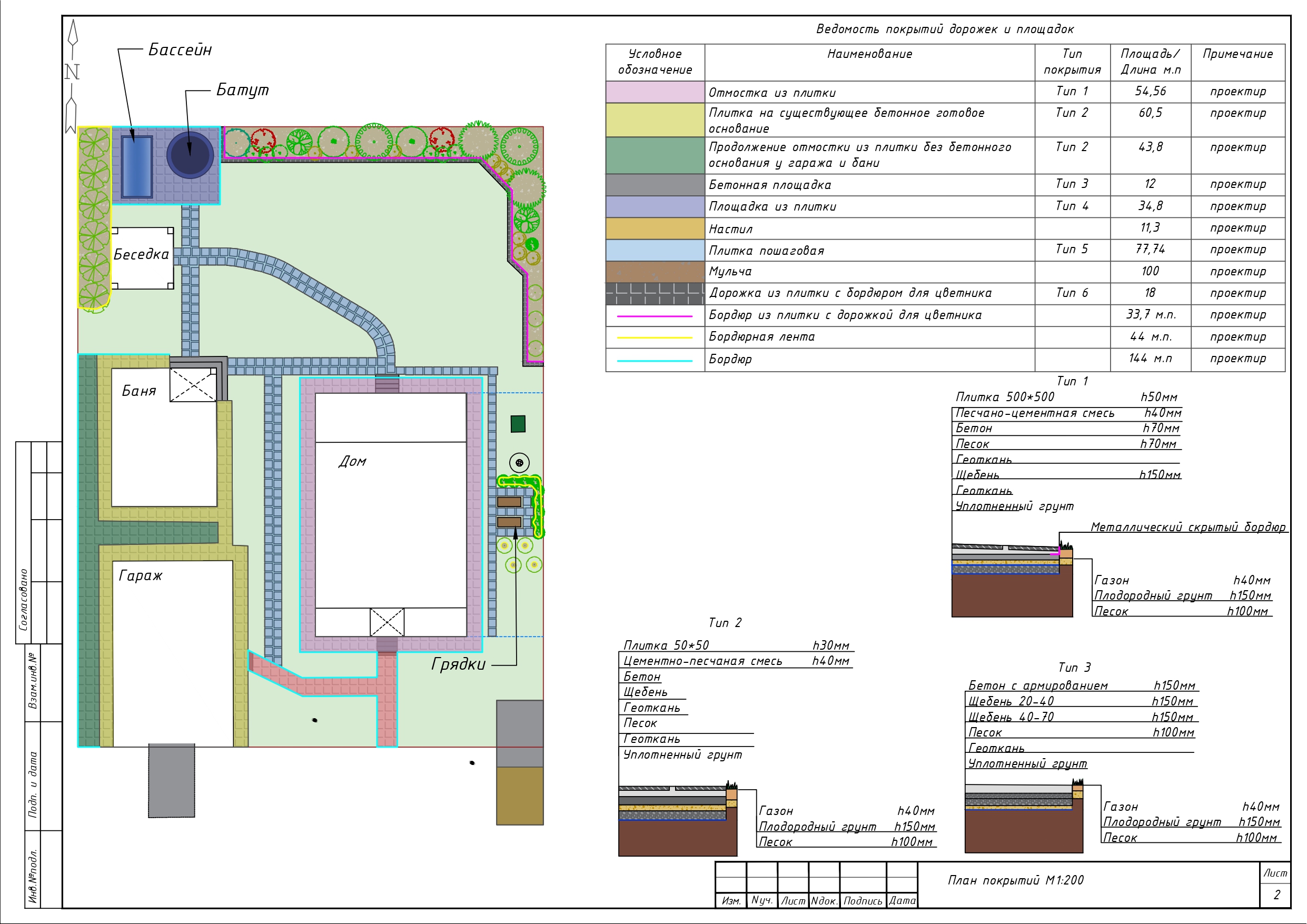1307x924 pixels.
Task: Click the 'Грядки' callout text
Action: pos(458,664)
